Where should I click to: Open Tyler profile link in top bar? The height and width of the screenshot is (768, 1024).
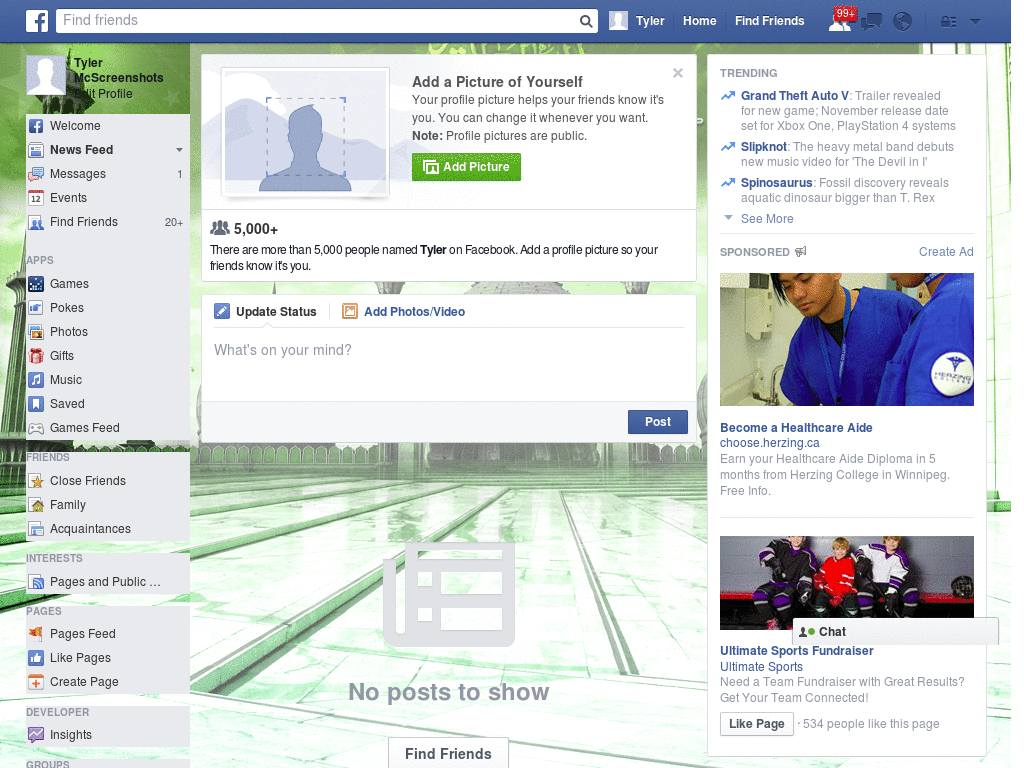(650, 21)
